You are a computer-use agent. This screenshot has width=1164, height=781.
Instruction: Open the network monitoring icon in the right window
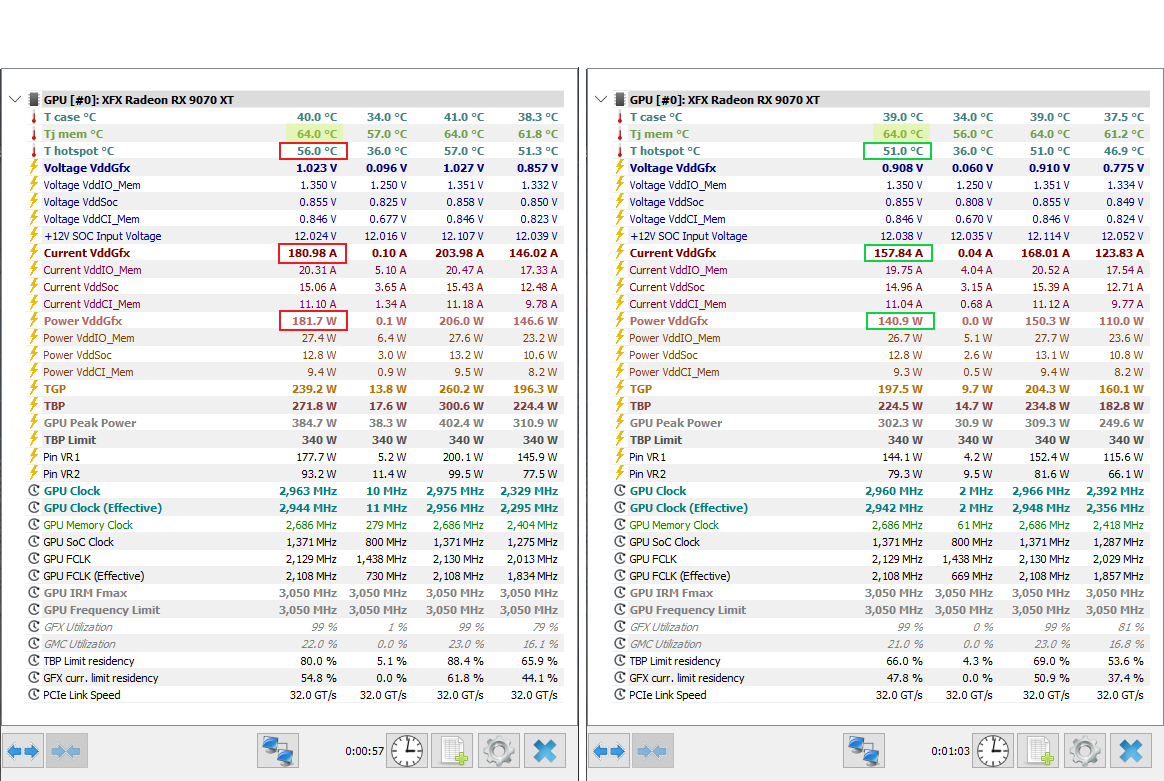click(x=865, y=751)
